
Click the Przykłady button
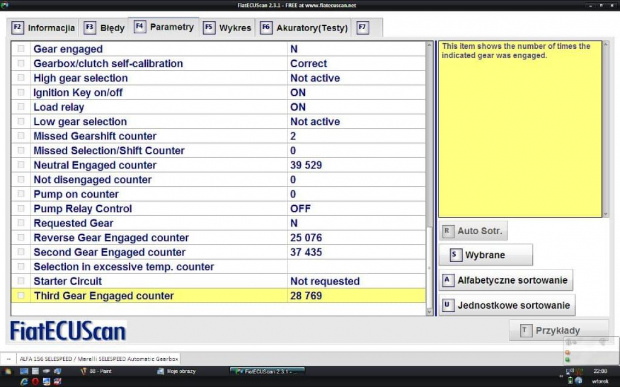pos(558,330)
